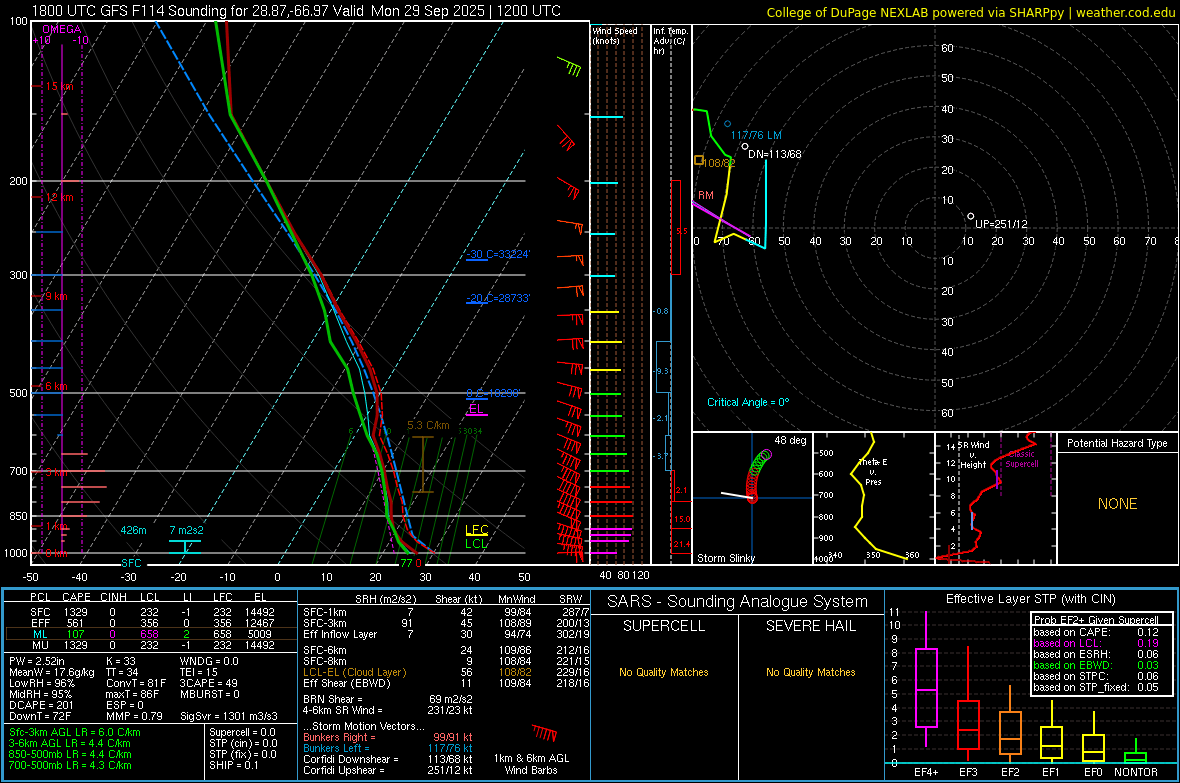This screenshot has width=1180, height=783.
Task: Click the Prob EF2+ Given Supercell heading
Action: coord(1096,620)
